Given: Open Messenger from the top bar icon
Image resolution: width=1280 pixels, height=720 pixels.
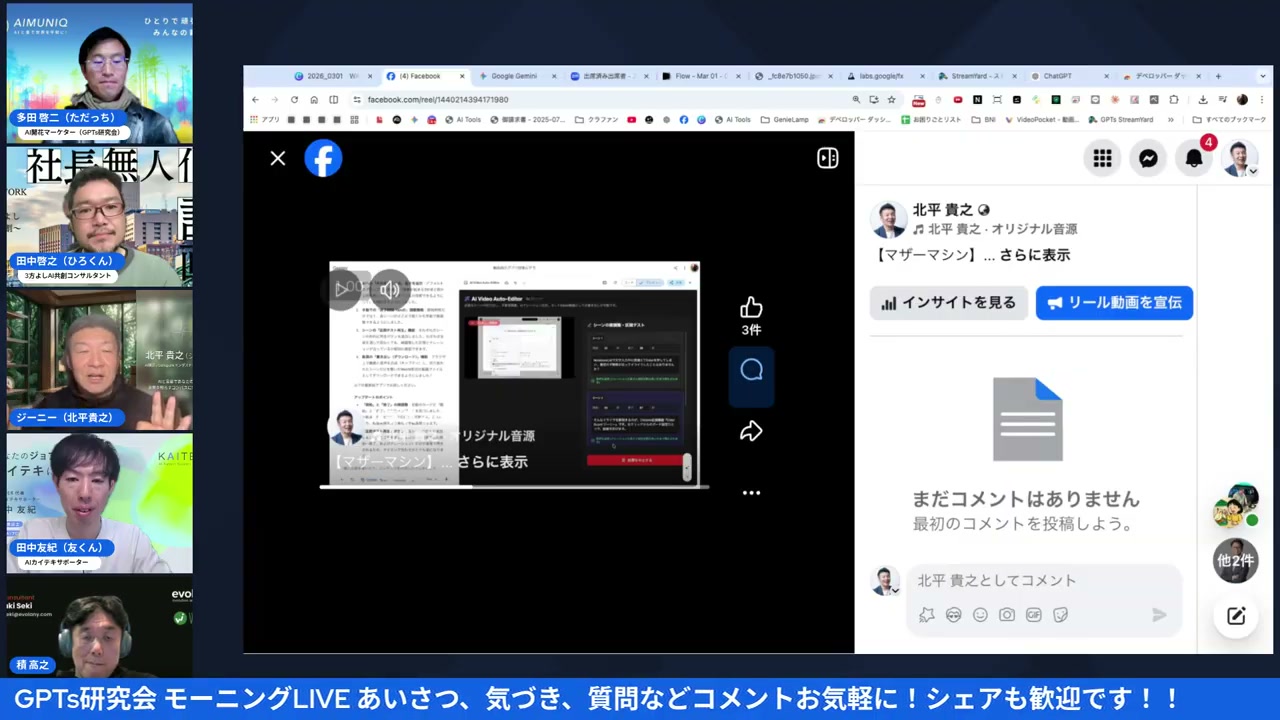Looking at the screenshot, I should pyautogui.click(x=1148, y=158).
